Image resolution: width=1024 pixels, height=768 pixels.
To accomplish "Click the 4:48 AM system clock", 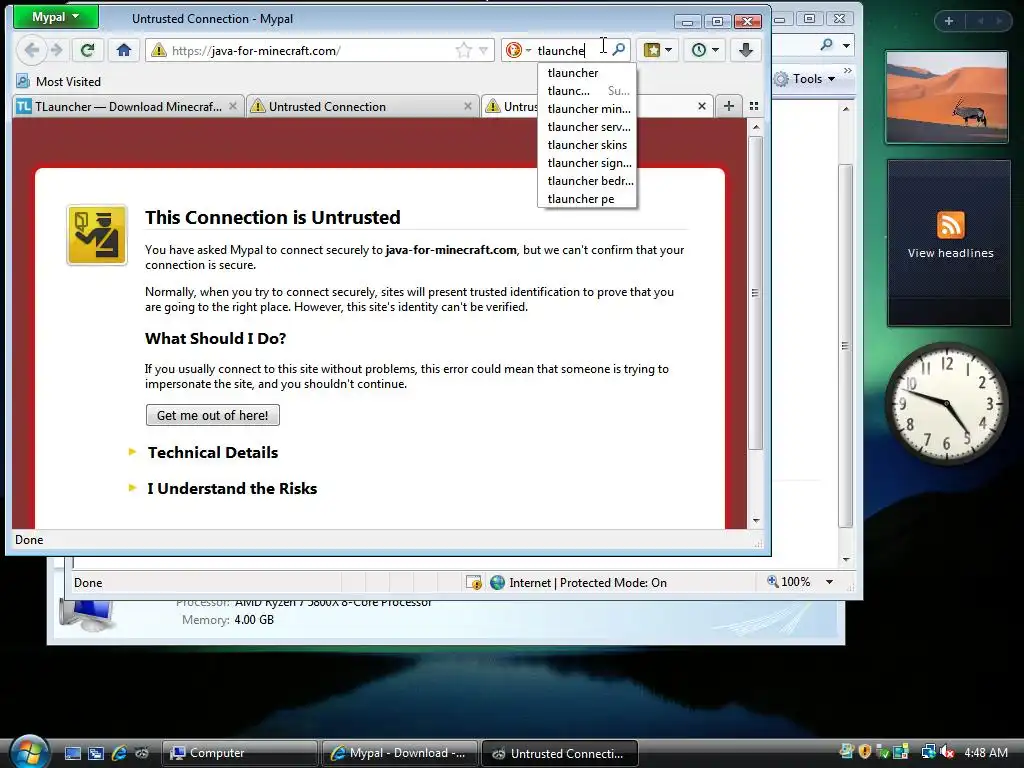I will click(x=985, y=753).
